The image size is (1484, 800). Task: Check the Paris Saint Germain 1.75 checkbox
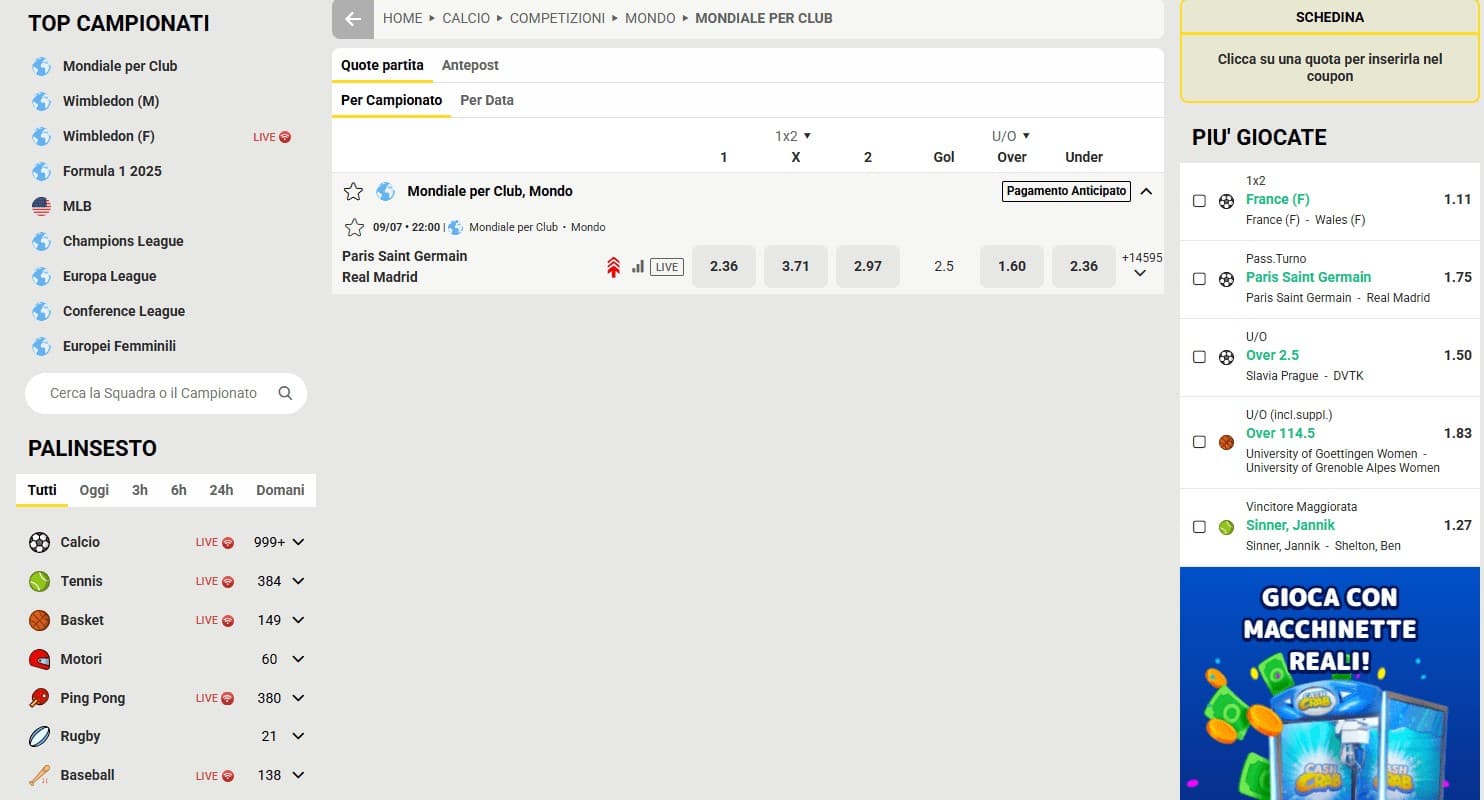pyautogui.click(x=1200, y=279)
